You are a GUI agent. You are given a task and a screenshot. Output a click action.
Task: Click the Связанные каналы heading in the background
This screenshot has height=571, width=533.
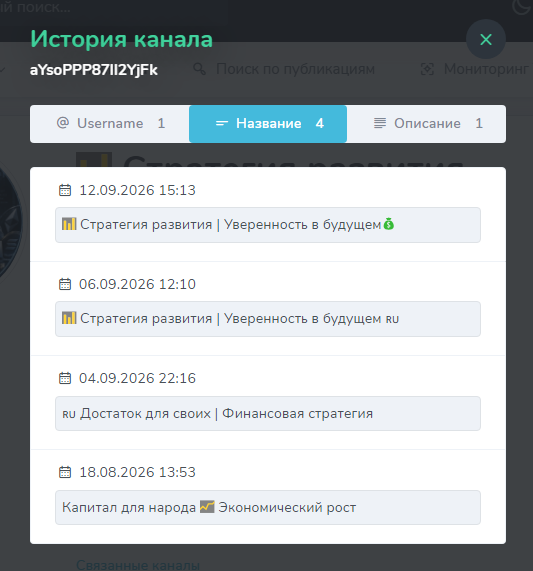[x=138, y=565]
